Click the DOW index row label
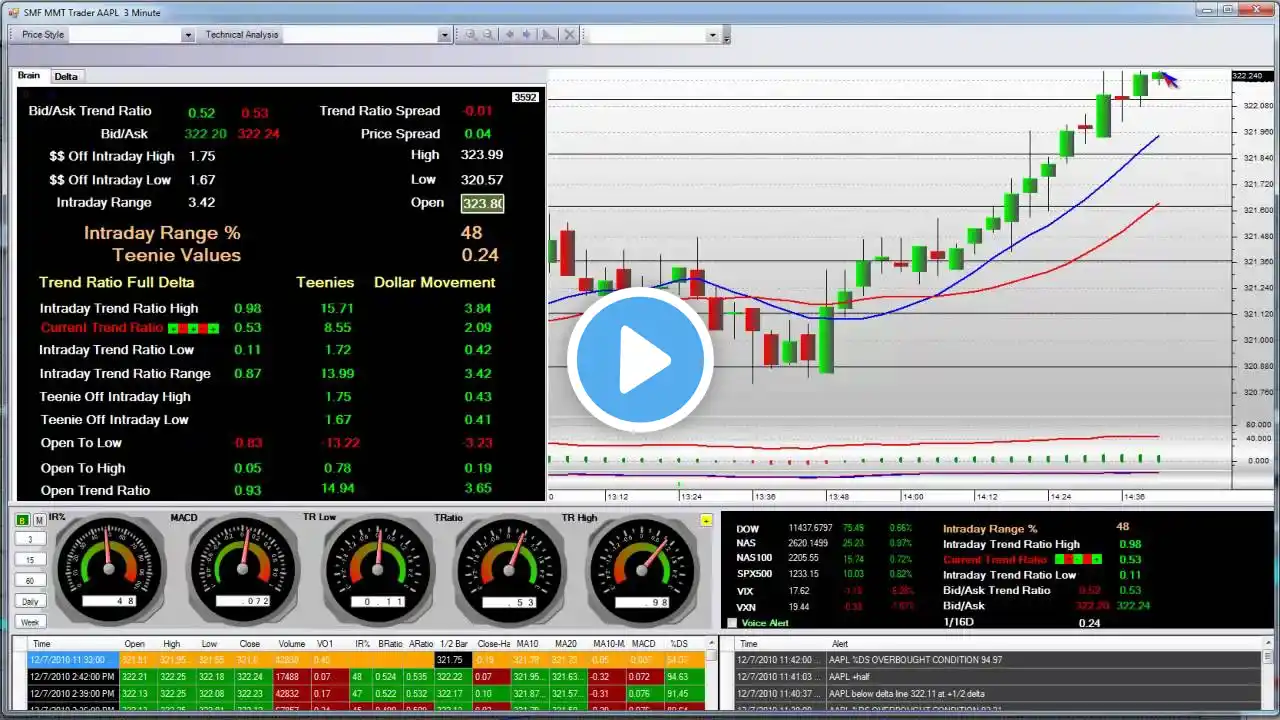 (x=747, y=528)
